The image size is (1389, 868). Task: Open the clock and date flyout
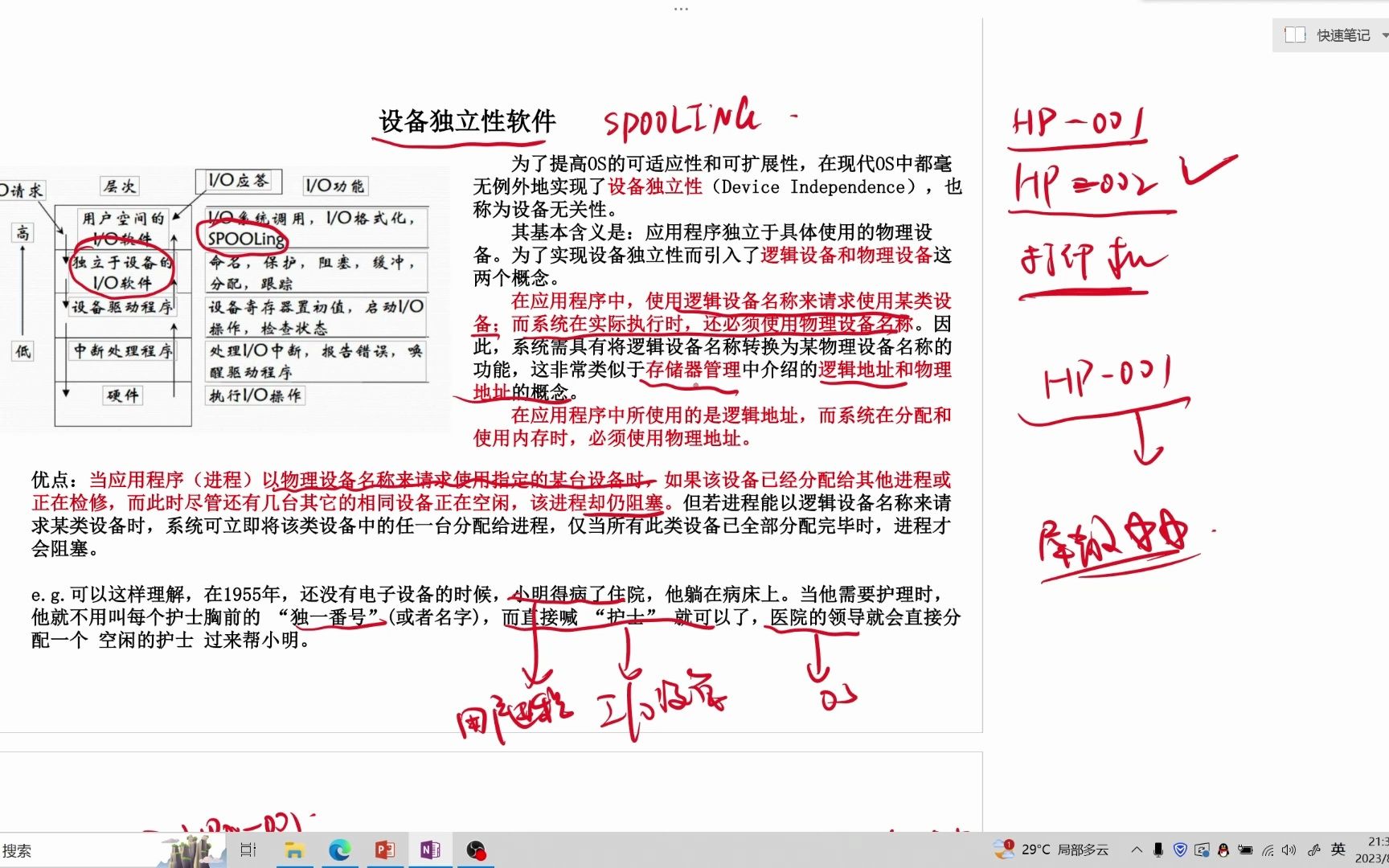[x=1373, y=850]
